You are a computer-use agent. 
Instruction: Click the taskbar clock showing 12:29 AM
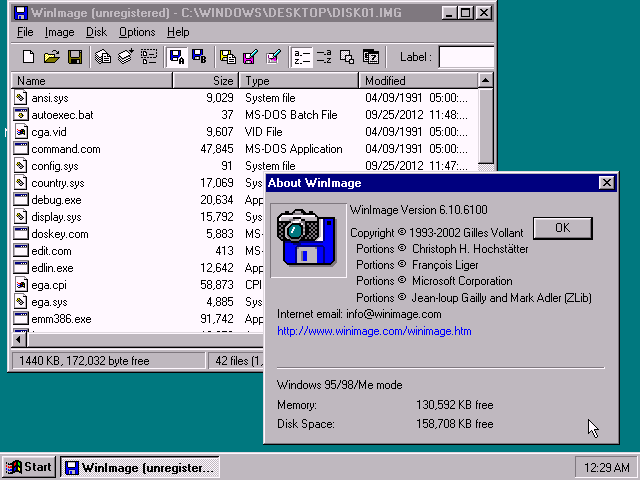click(606, 467)
